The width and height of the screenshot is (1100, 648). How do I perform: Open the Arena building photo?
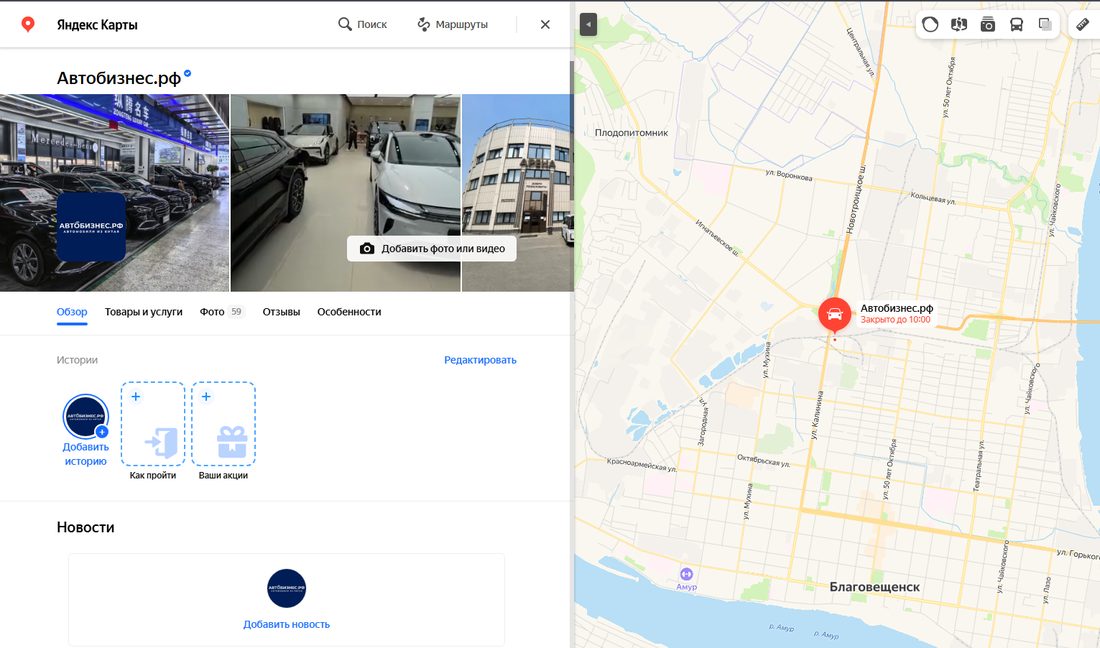[518, 193]
